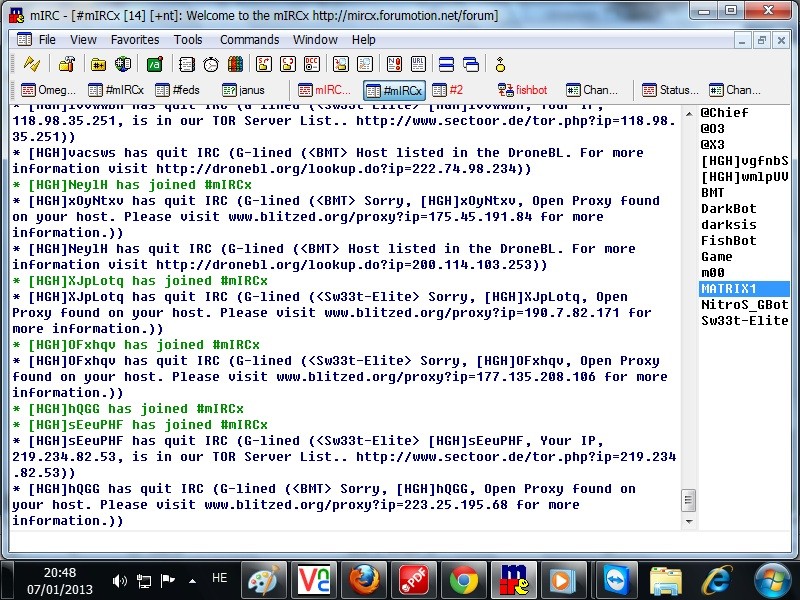Click the DCC Chat toolbar icon
The height and width of the screenshot is (600, 800).
[288, 64]
